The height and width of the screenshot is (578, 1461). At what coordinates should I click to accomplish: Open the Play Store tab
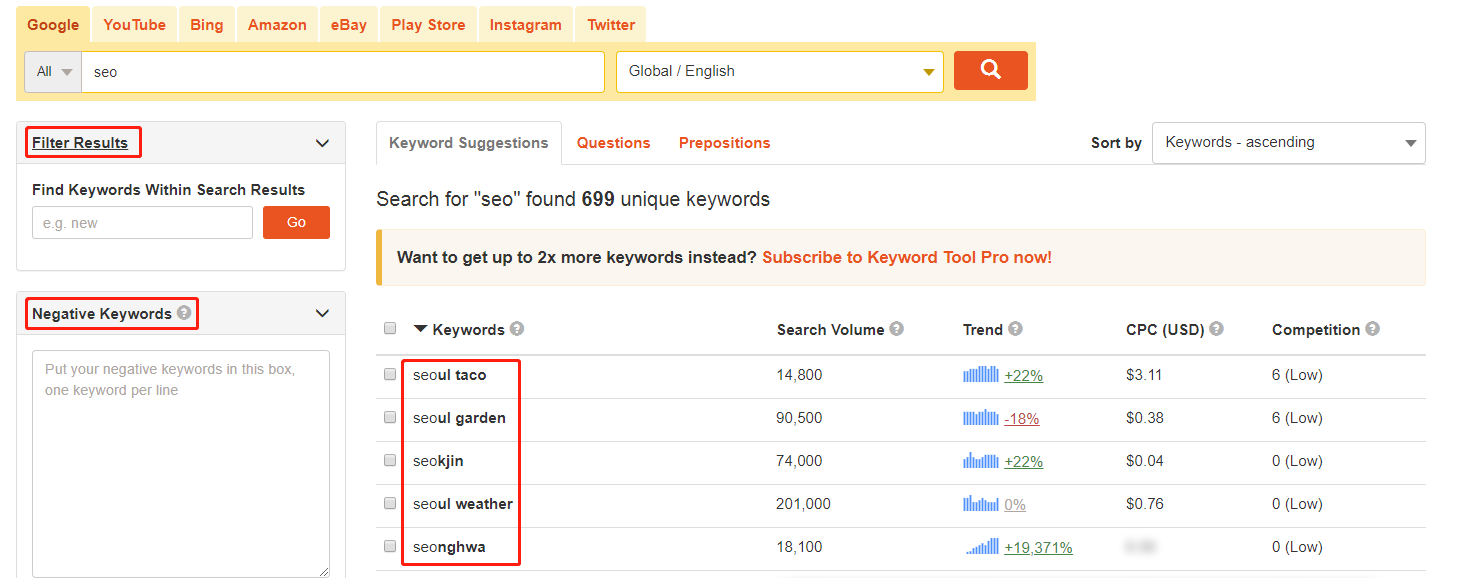click(428, 25)
